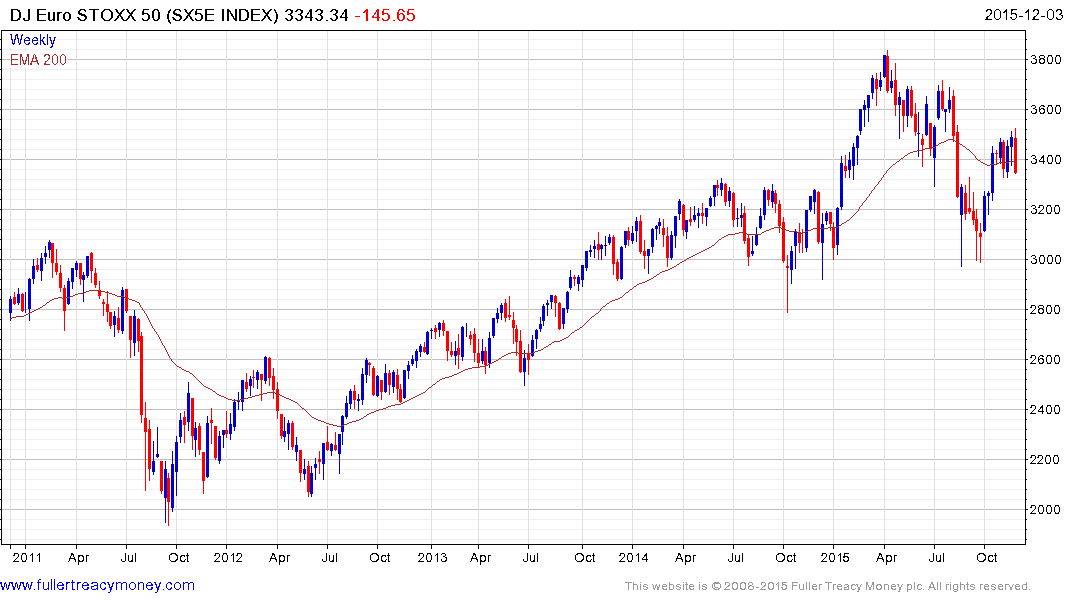This screenshot has width=1075, height=600.
Task: Select the 2013 year axis label
Action: (x=432, y=557)
